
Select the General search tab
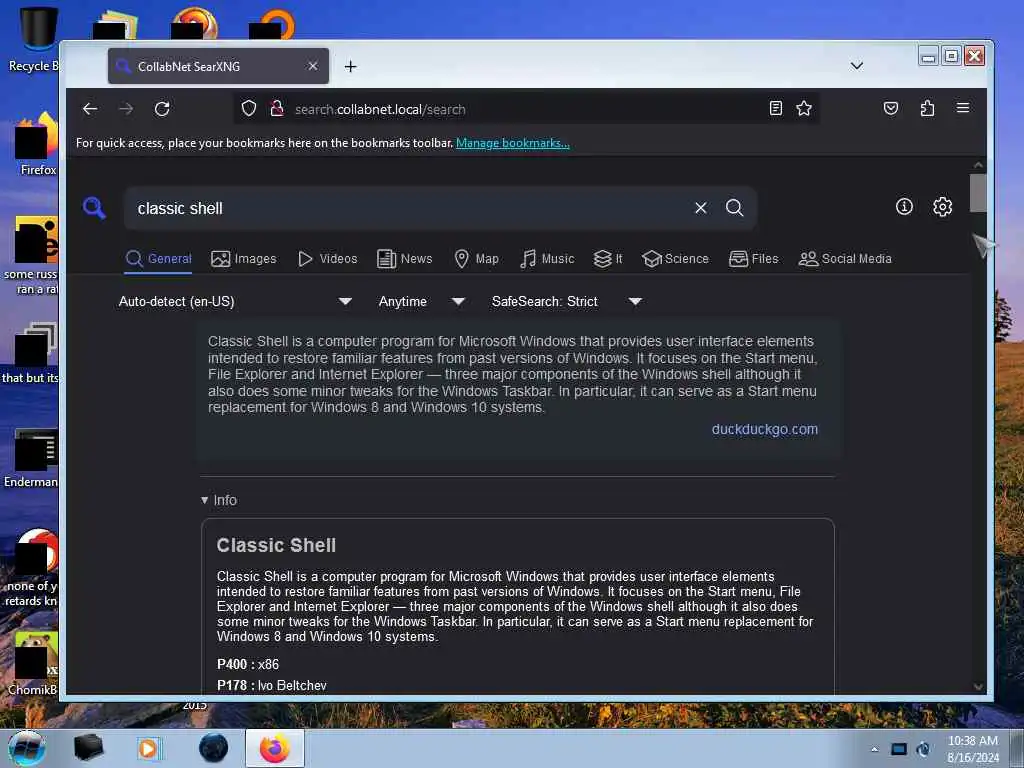coord(159,259)
